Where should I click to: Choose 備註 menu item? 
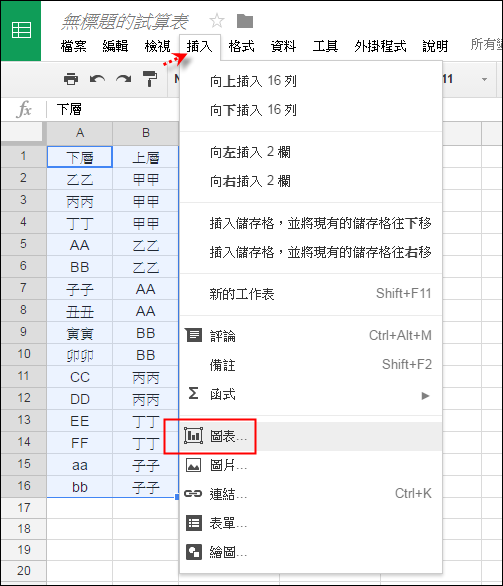[x=311, y=365]
